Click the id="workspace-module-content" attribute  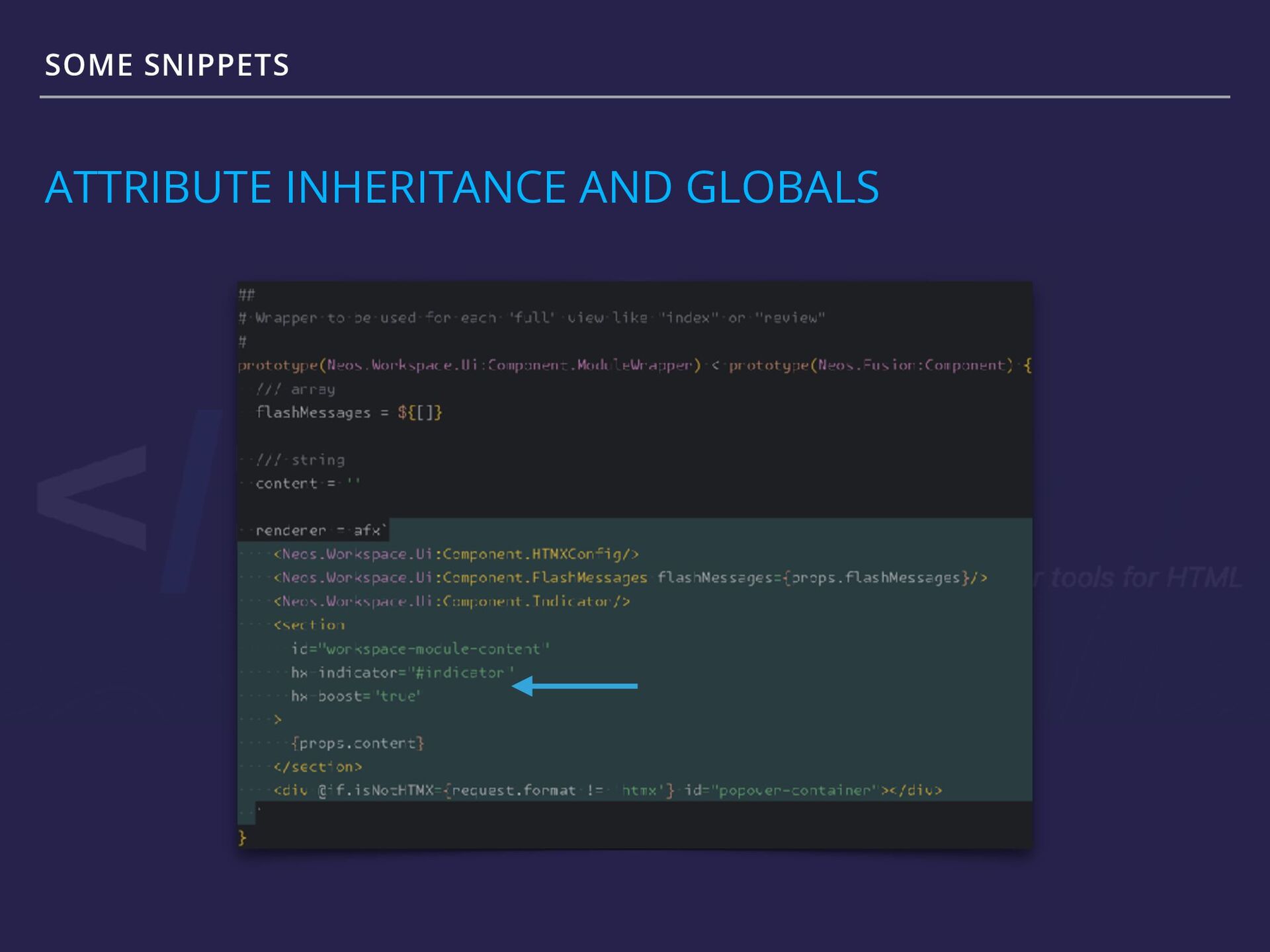tap(420, 649)
